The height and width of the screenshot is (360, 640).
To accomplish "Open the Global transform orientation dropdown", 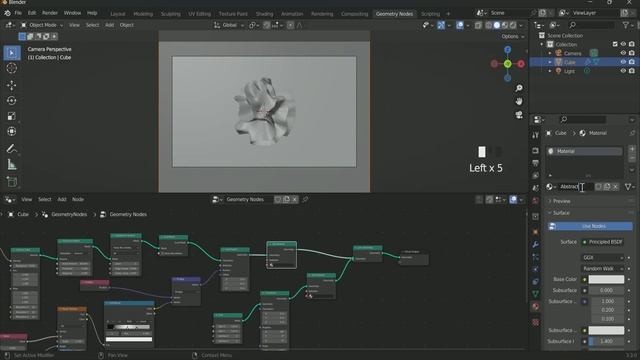I will coord(229,25).
